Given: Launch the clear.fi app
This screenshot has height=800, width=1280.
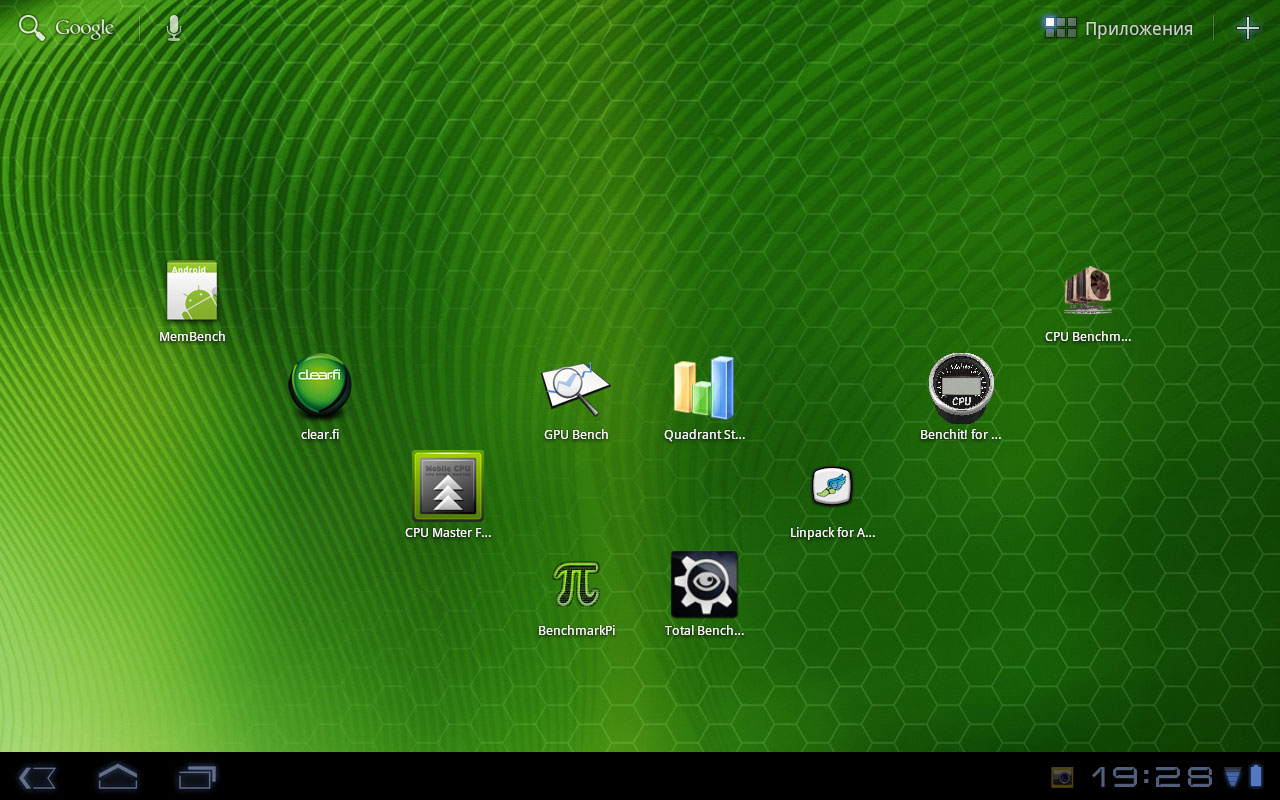Looking at the screenshot, I should click(x=320, y=388).
